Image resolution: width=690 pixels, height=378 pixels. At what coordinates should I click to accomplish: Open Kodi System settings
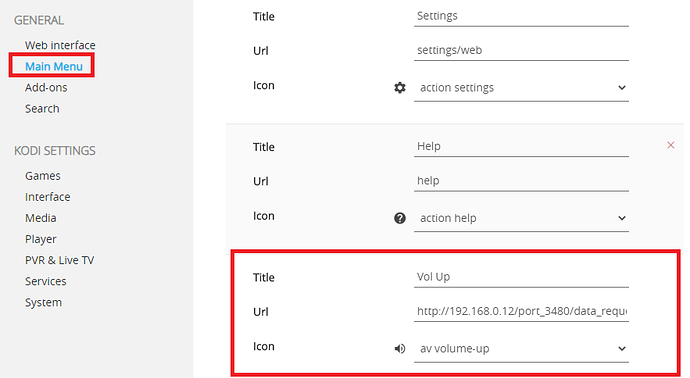[x=43, y=302]
